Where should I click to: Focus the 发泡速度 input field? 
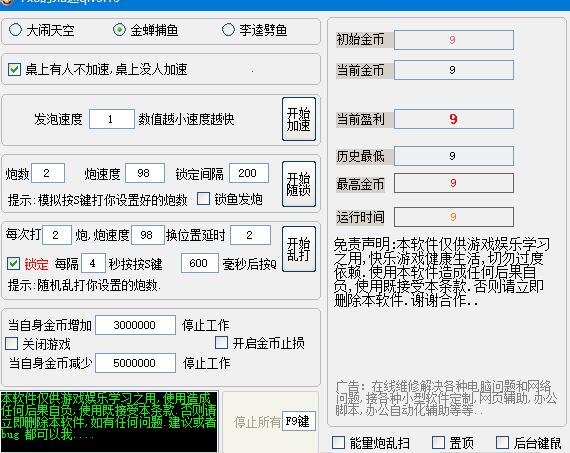click(x=112, y=119)
